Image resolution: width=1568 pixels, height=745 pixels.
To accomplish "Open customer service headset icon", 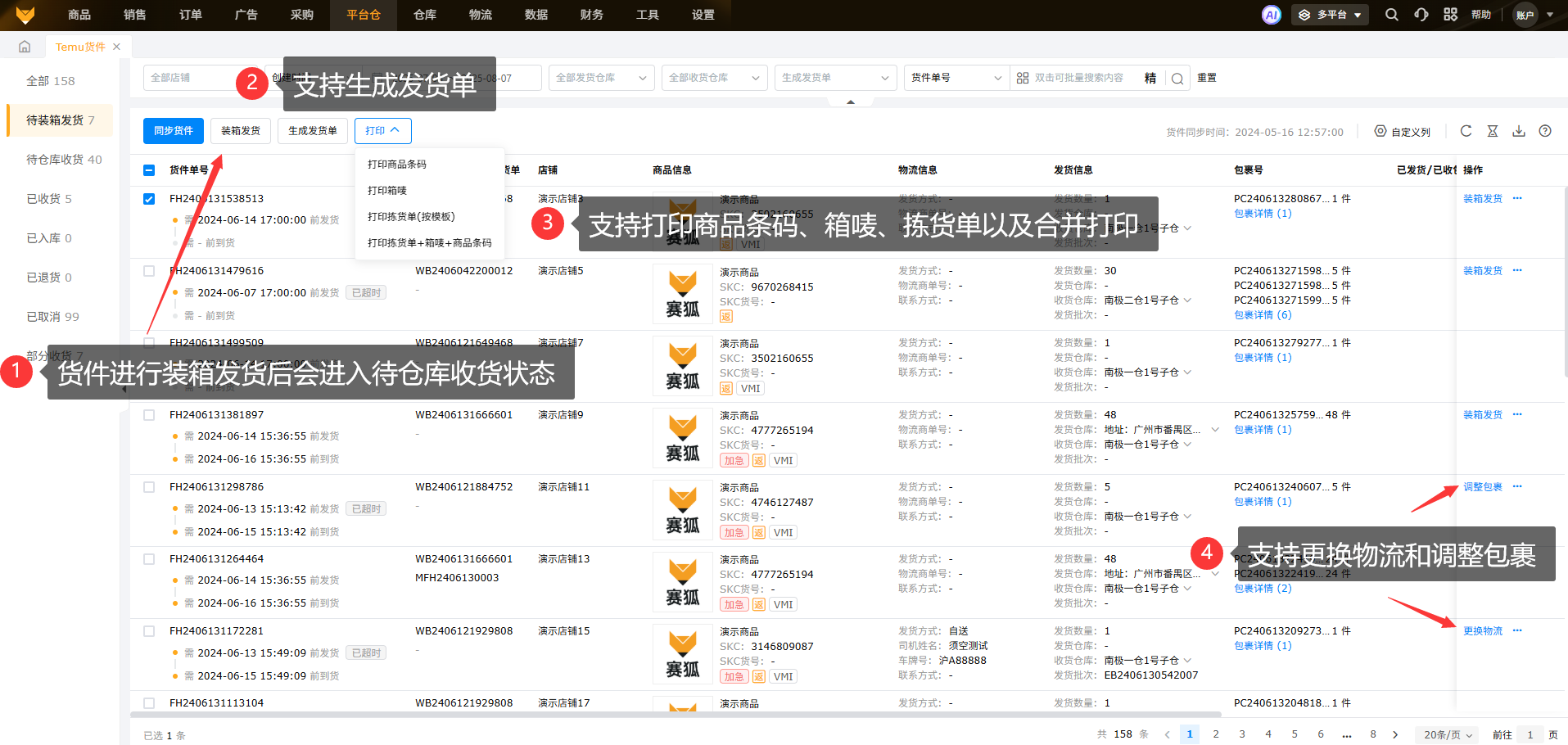I will click(1421, 15).
